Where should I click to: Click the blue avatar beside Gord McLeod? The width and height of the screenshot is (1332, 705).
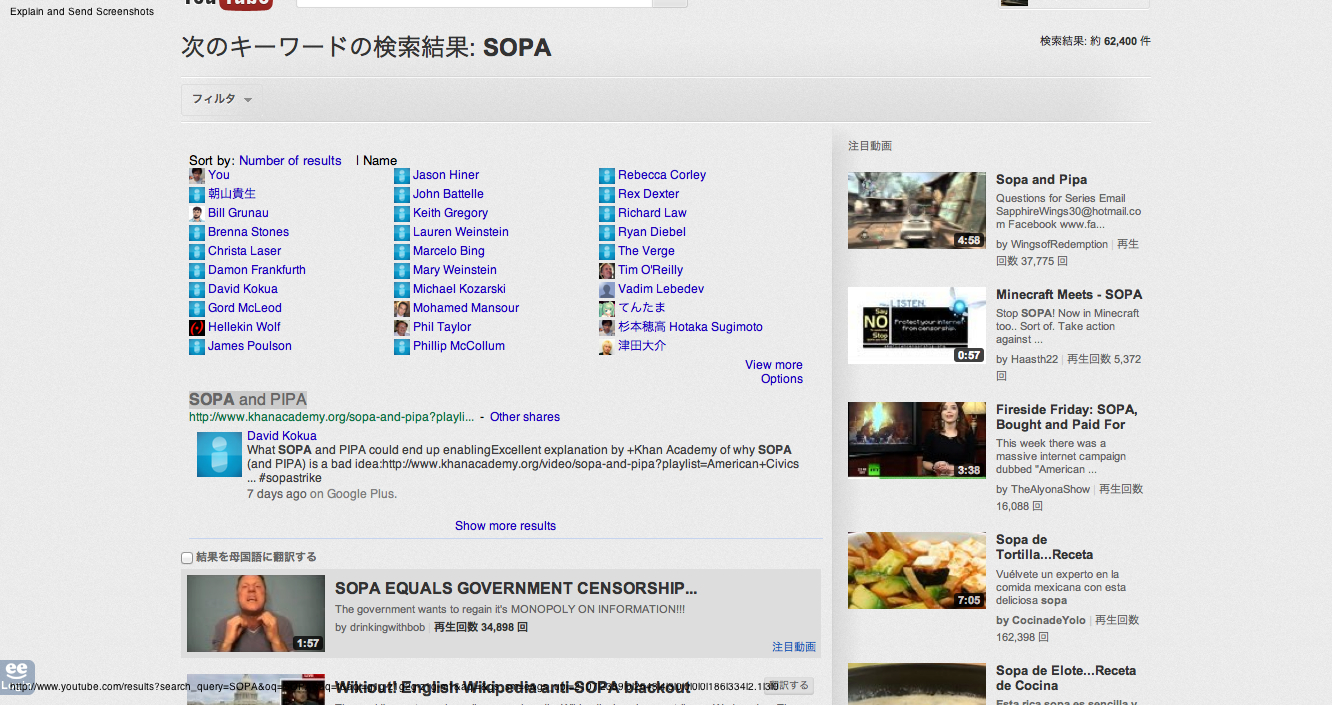(x=197, y=308)
